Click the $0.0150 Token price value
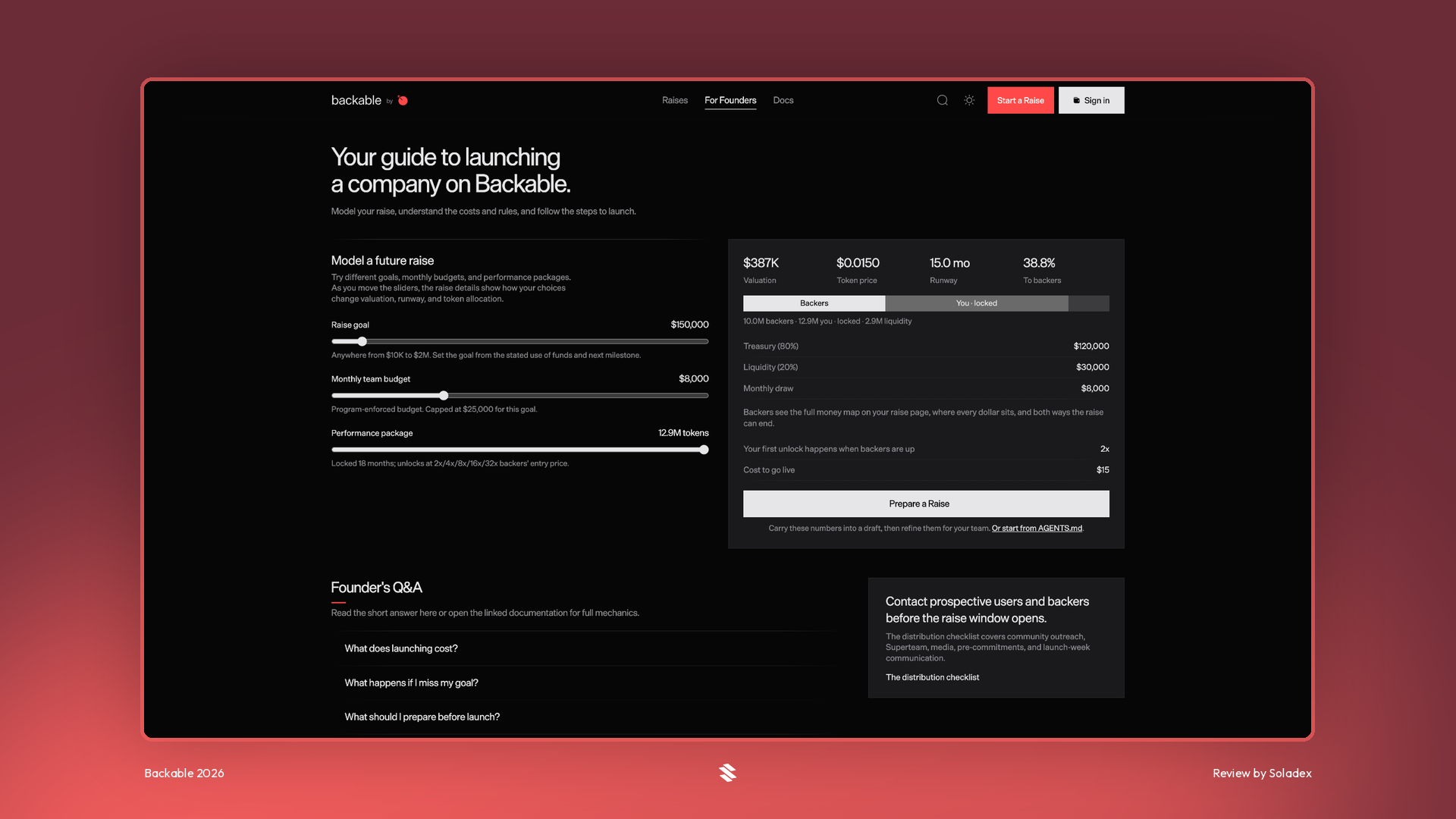1456x819 pixels. point(858,263)
